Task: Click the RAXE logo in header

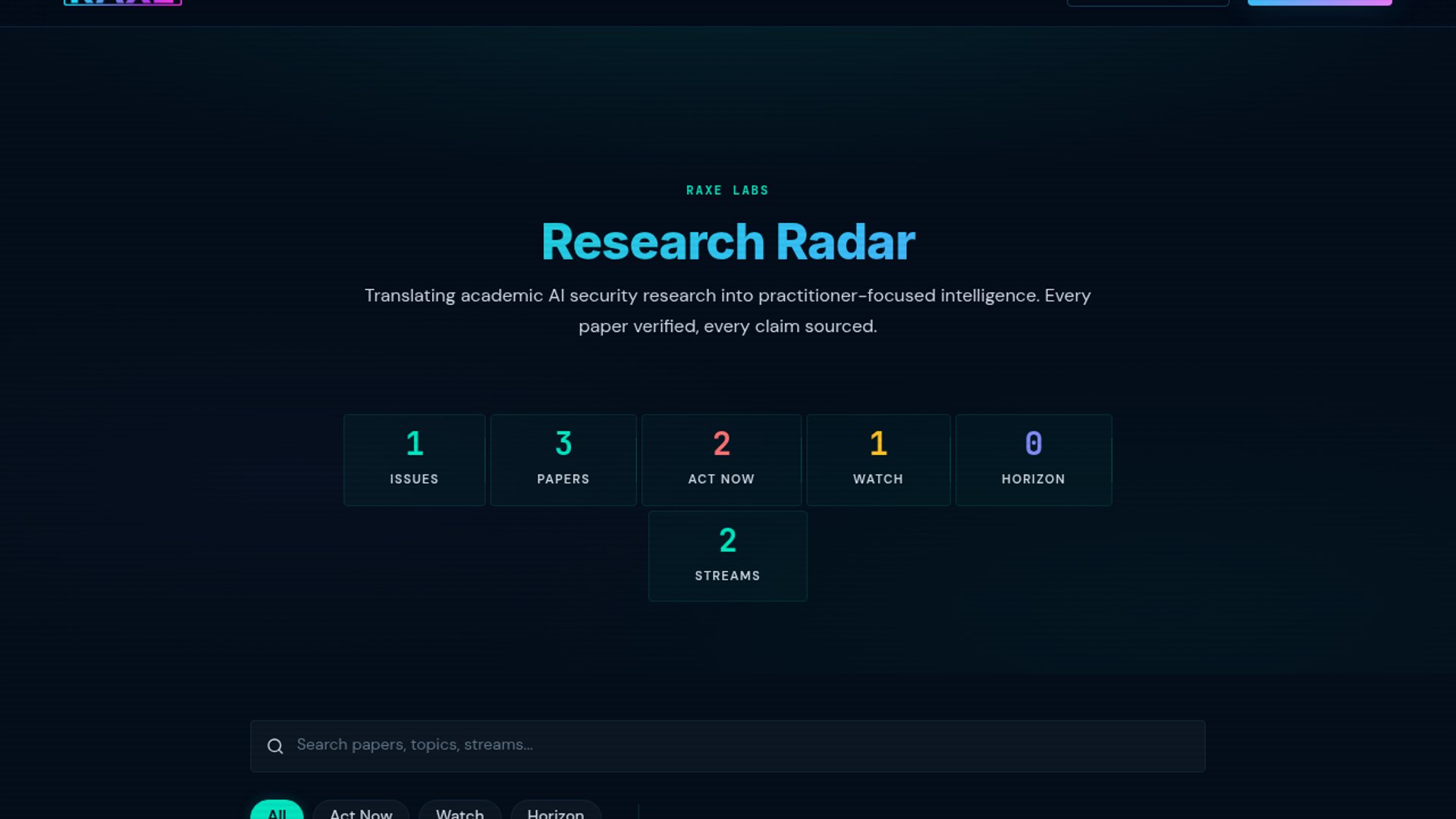Action: (x=123, y=2)
